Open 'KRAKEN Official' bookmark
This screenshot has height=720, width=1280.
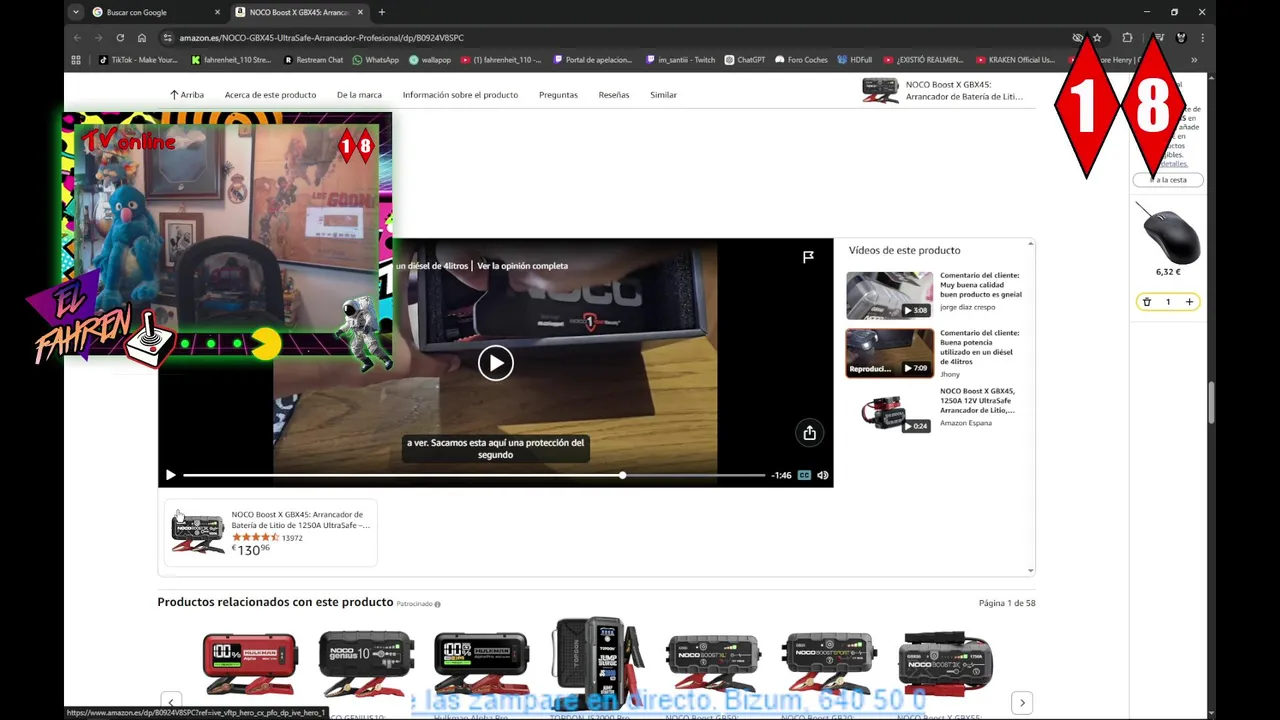click(1016, 60)
